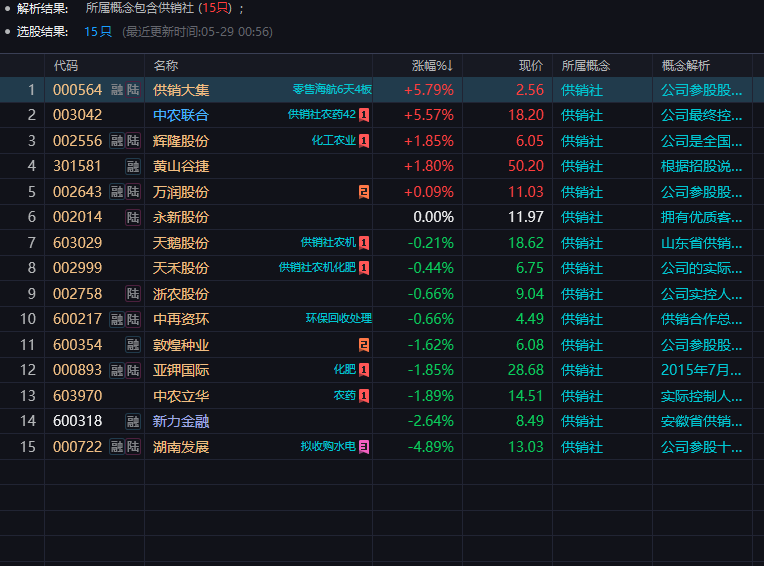Click the 现价 column header
Viewport: 764px width, 566px height.
pyautogui.click(x=531, y=66)
